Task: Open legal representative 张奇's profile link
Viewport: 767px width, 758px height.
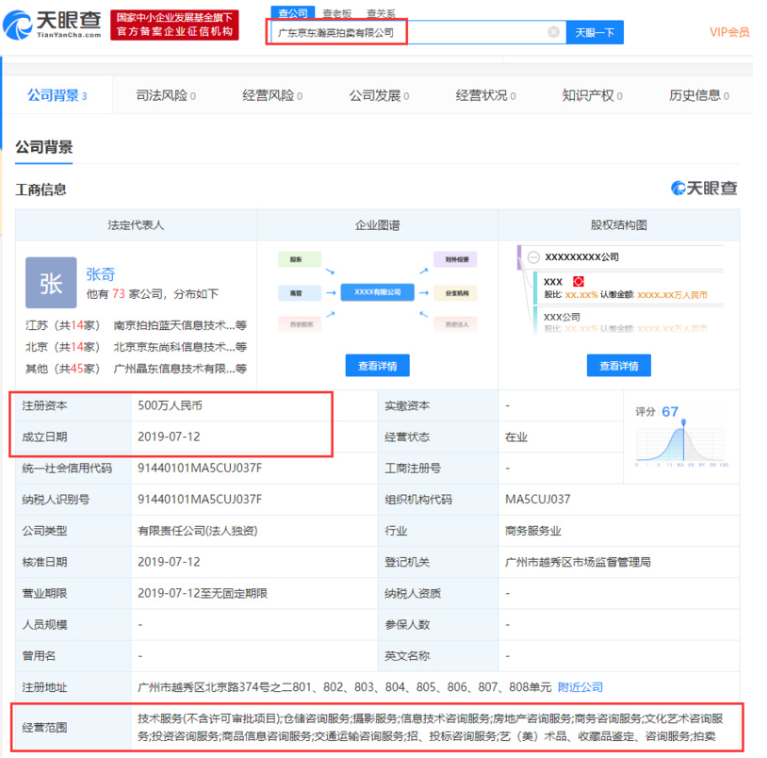Action: pyautogui.click(x=100, y=273)
